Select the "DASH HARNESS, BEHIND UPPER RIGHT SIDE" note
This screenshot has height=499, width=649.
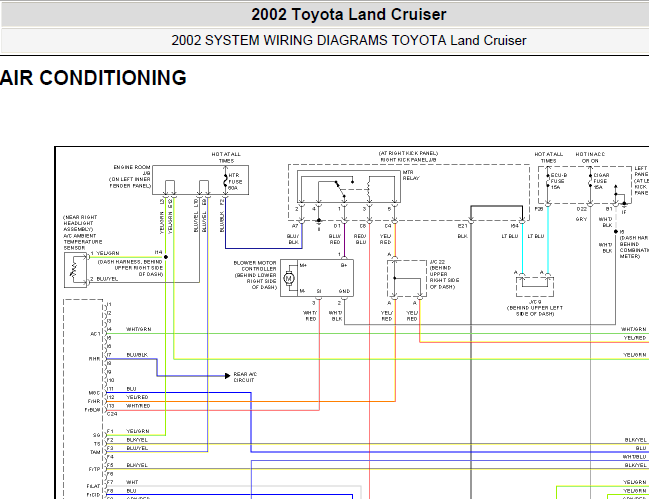coord(130,265)
